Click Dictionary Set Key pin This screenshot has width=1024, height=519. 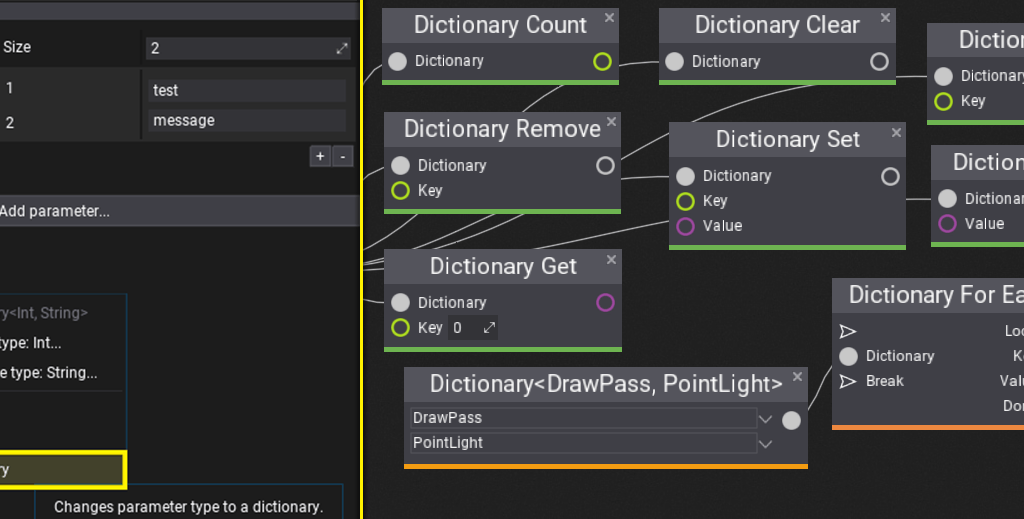click(x=685, y=201)
